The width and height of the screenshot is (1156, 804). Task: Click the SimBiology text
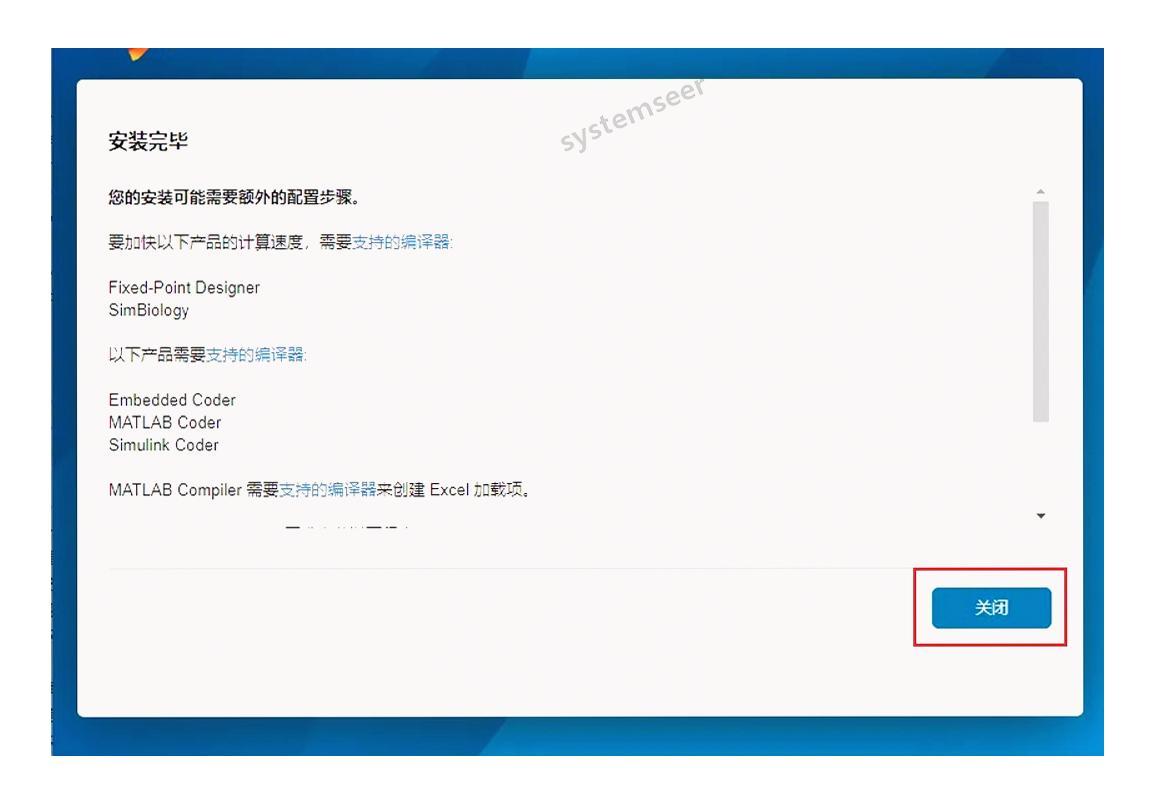point(148,310)
